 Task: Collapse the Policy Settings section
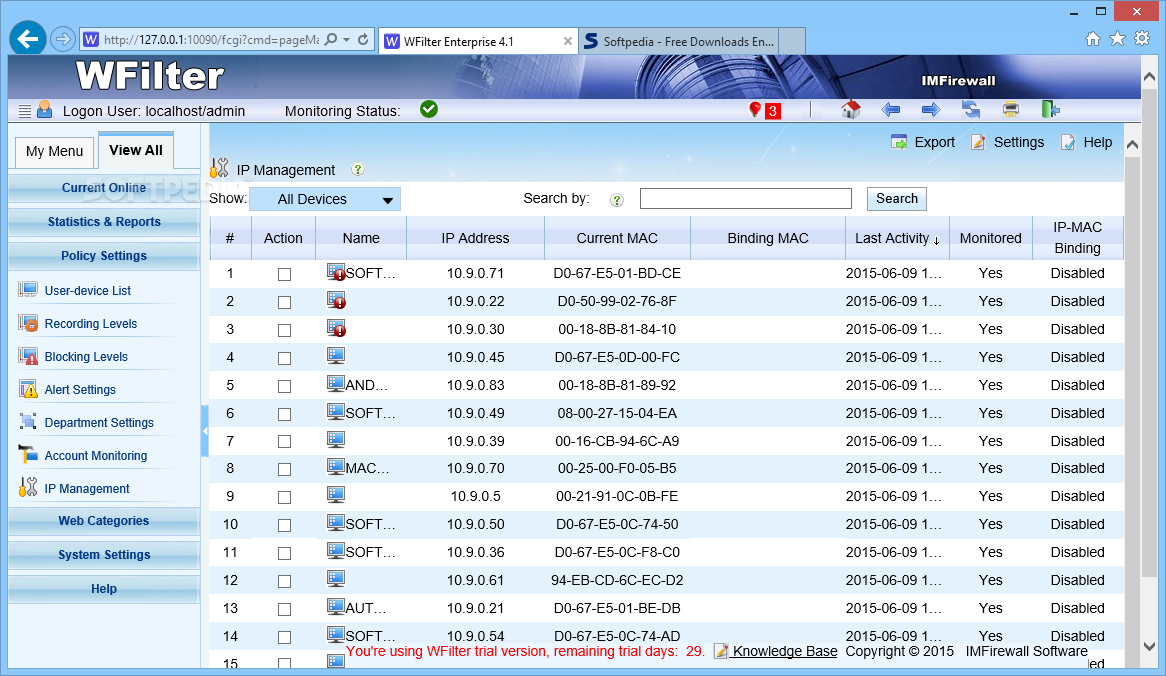pos(103,256)
